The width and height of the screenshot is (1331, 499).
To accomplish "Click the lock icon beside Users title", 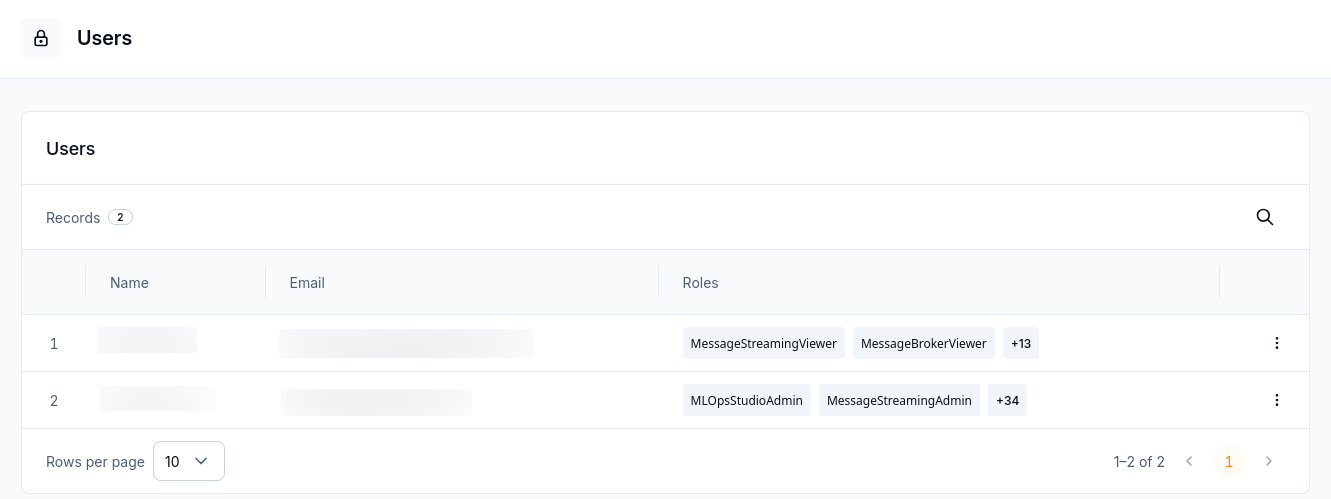I will [41, 38].
